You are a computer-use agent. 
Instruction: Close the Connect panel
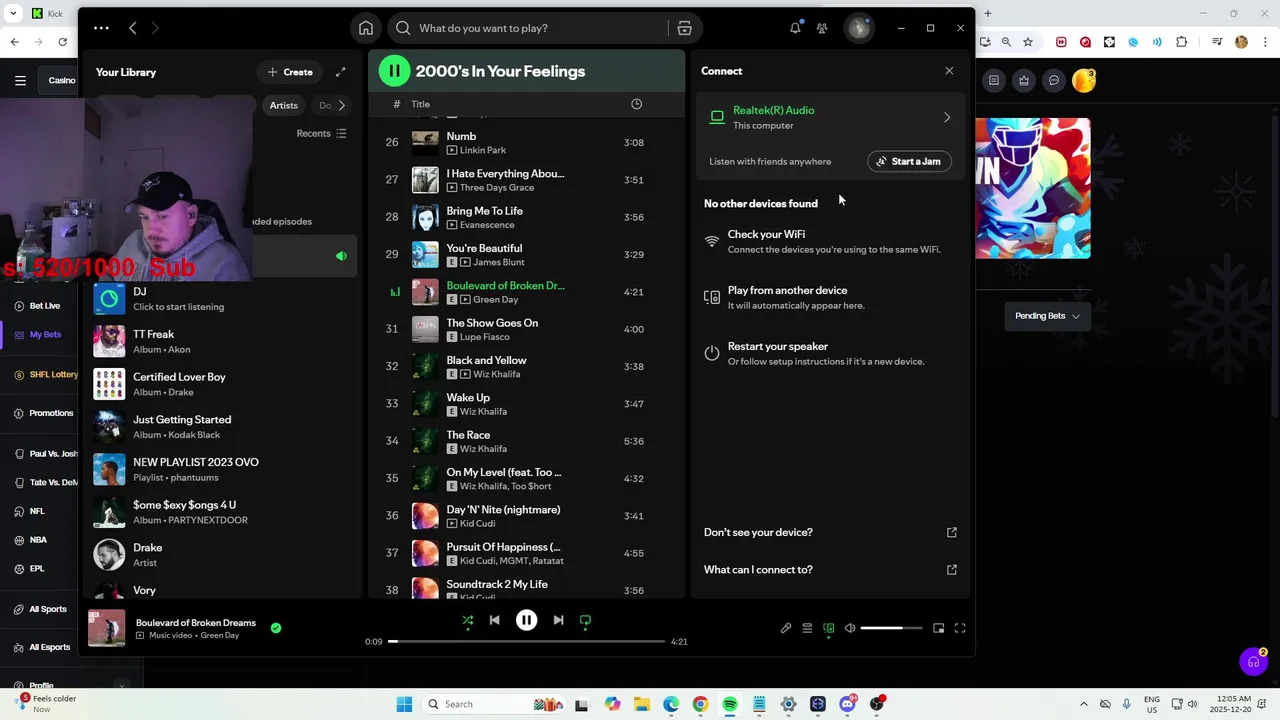point(949,71)
